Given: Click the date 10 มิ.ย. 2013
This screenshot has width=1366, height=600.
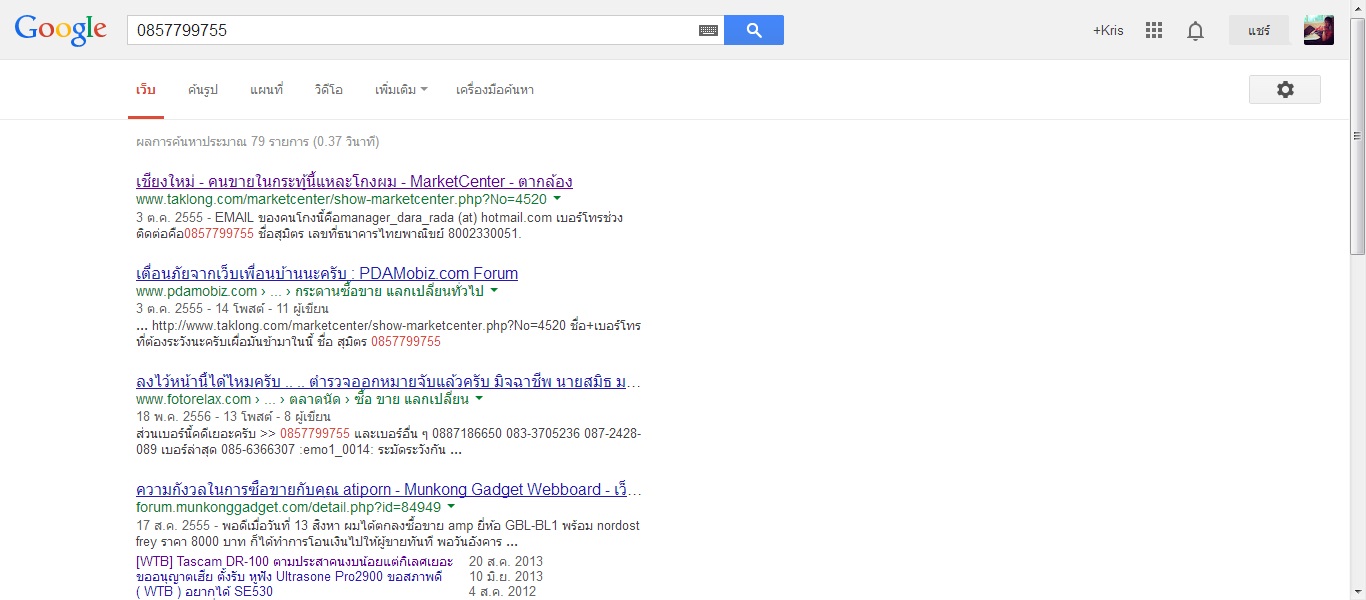Looking at the screenshot, I should point(506,576).
